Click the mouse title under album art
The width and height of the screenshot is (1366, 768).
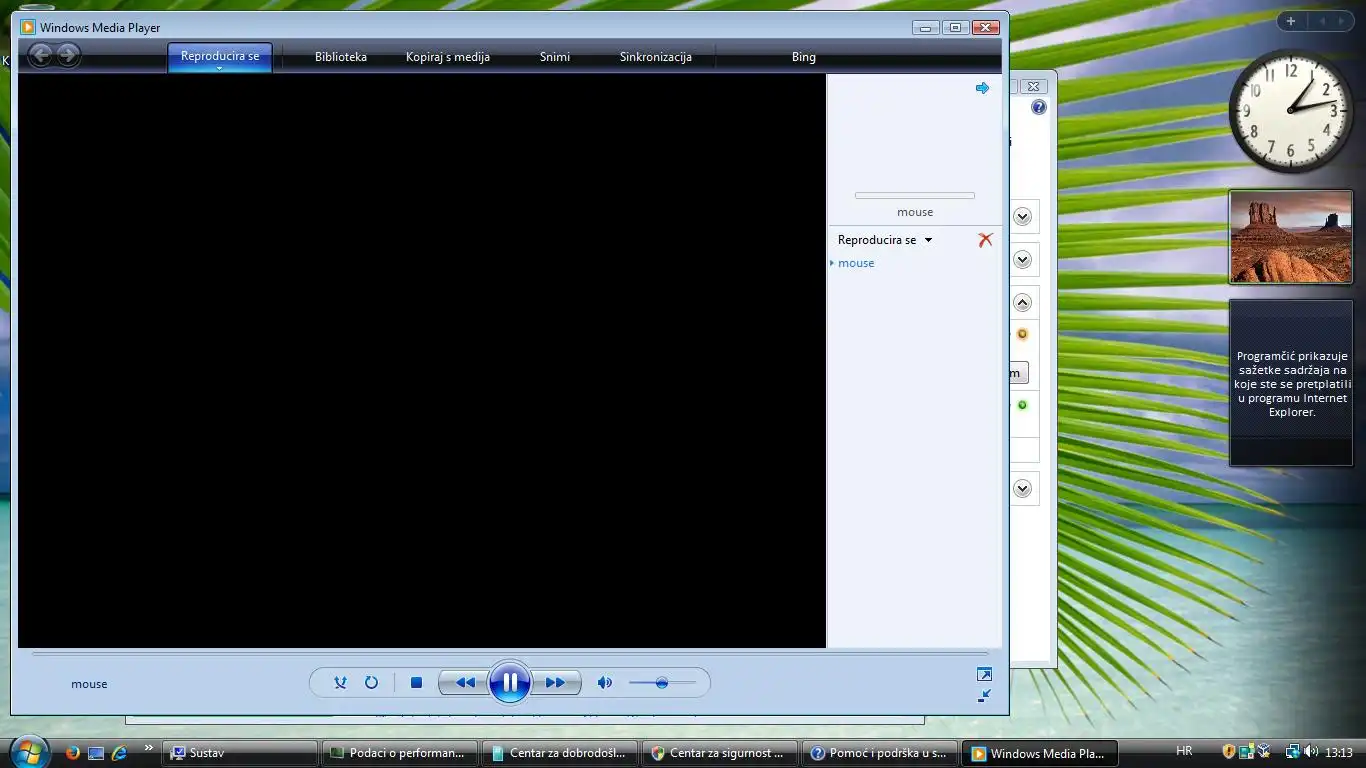pyautogui.click(x=915, y=212)
